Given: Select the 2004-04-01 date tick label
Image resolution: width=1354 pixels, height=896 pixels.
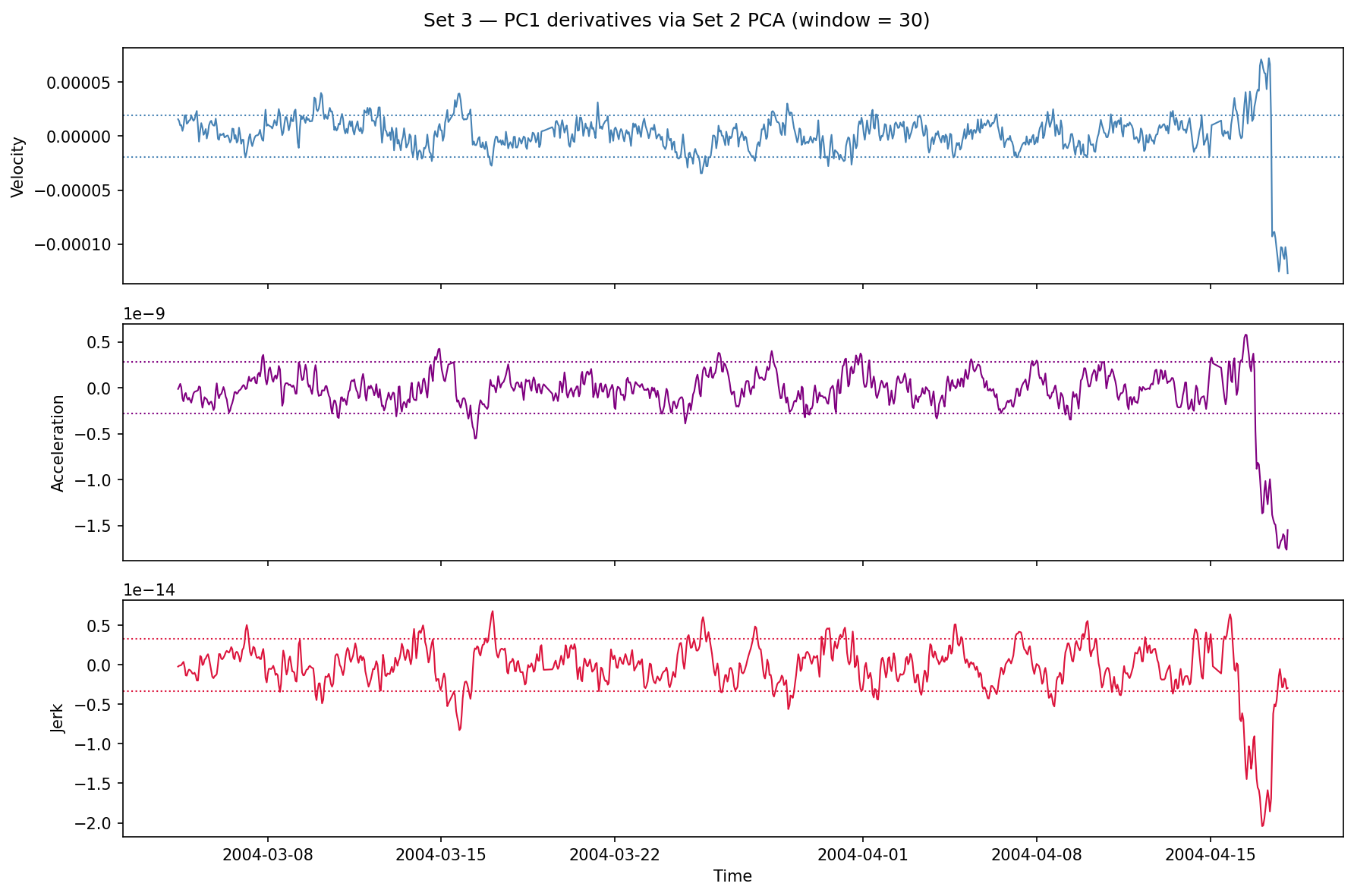Looking at the screenshot, I should point(863,854).
